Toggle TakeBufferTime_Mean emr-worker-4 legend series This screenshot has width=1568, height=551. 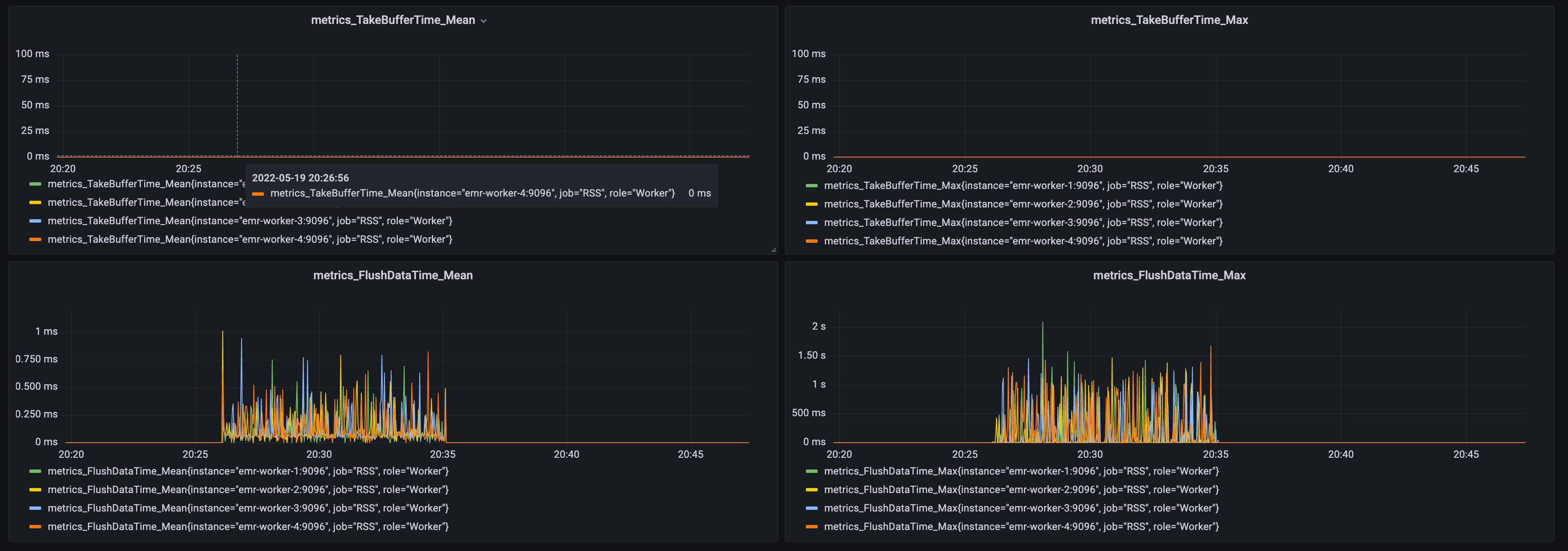pyautogui.click(x=250, y=240)
